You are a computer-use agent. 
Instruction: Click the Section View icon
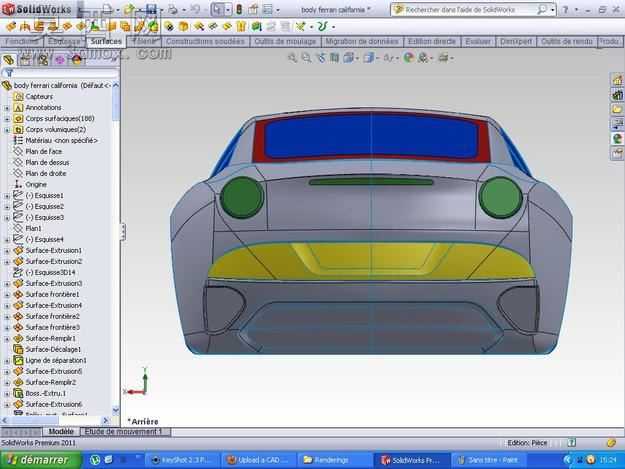pyautogui.click(x=335, y=58)
